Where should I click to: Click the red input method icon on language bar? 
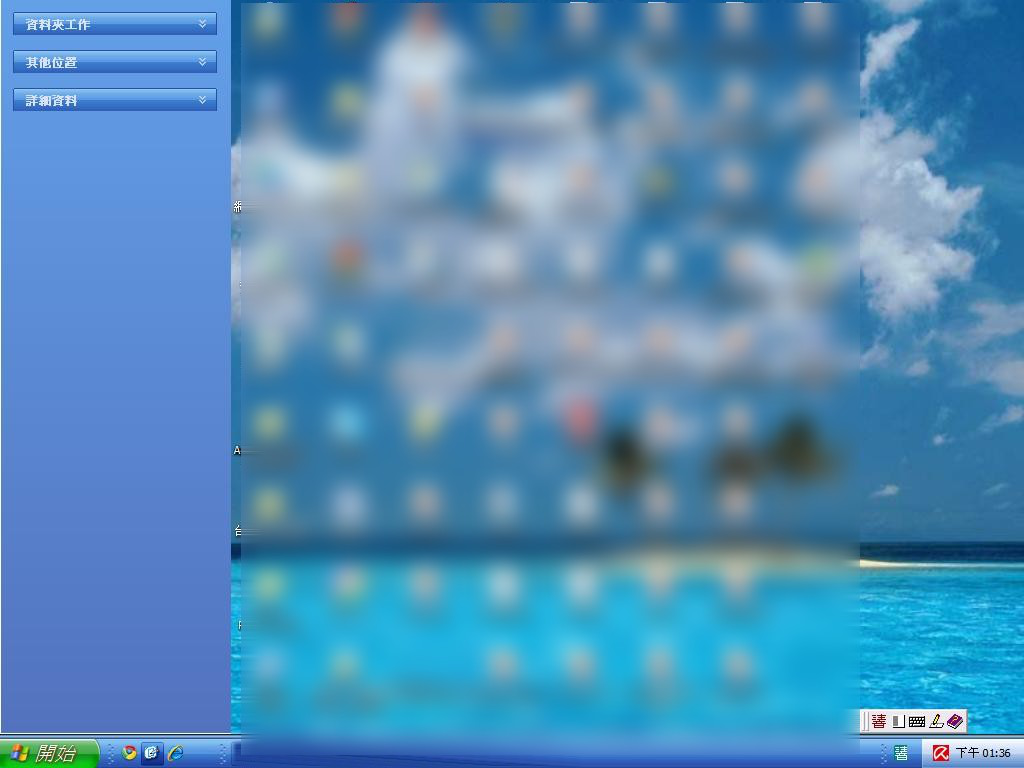879,722
